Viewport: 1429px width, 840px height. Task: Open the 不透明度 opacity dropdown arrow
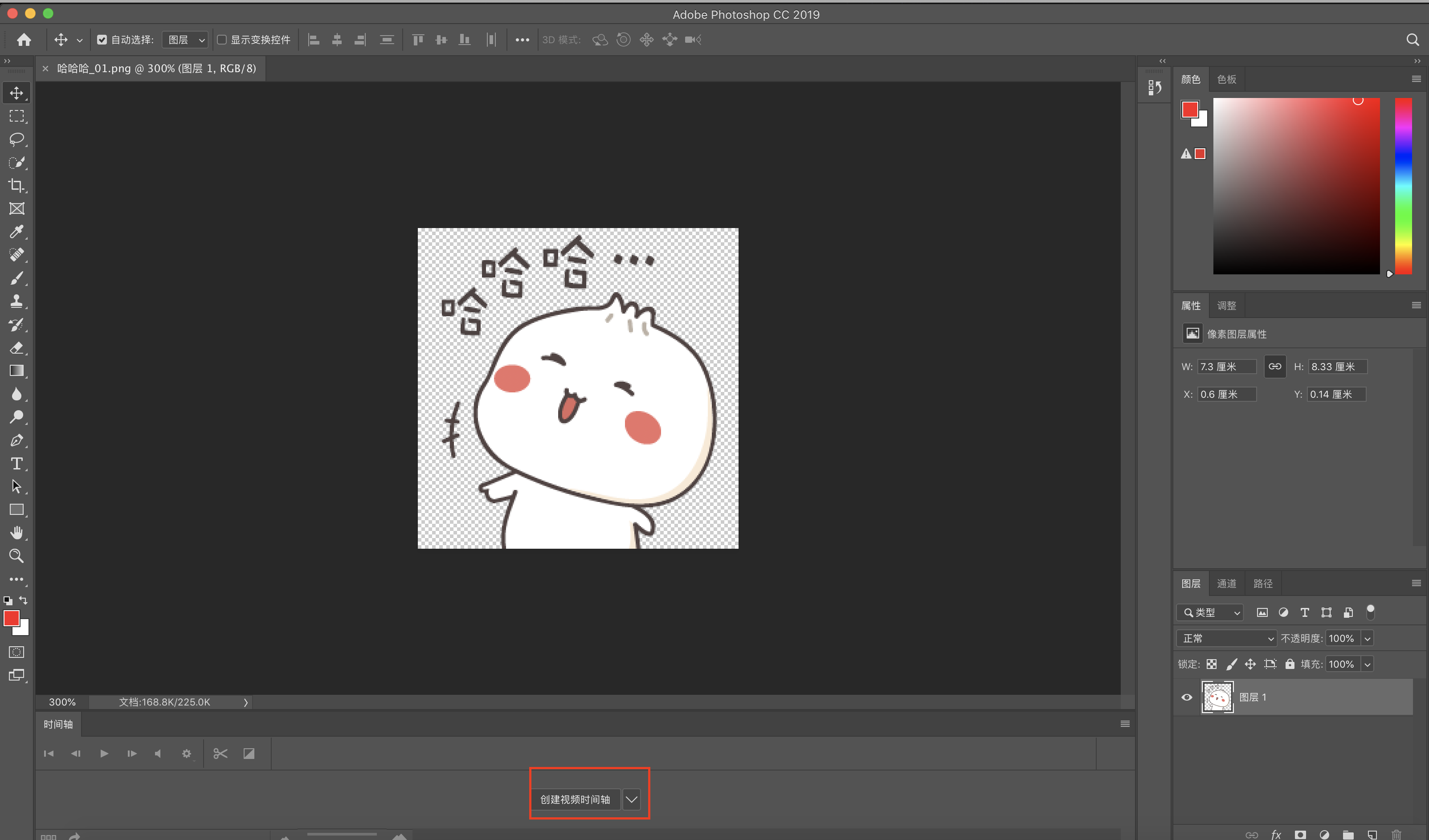tap(1367, 638)
